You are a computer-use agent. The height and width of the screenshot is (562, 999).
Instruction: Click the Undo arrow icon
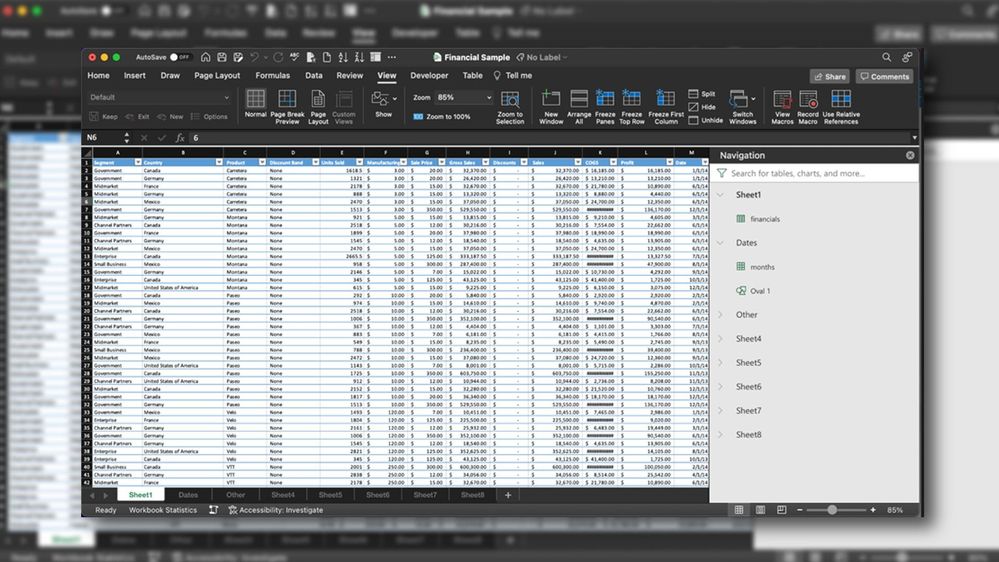click(x=254, y=57)
